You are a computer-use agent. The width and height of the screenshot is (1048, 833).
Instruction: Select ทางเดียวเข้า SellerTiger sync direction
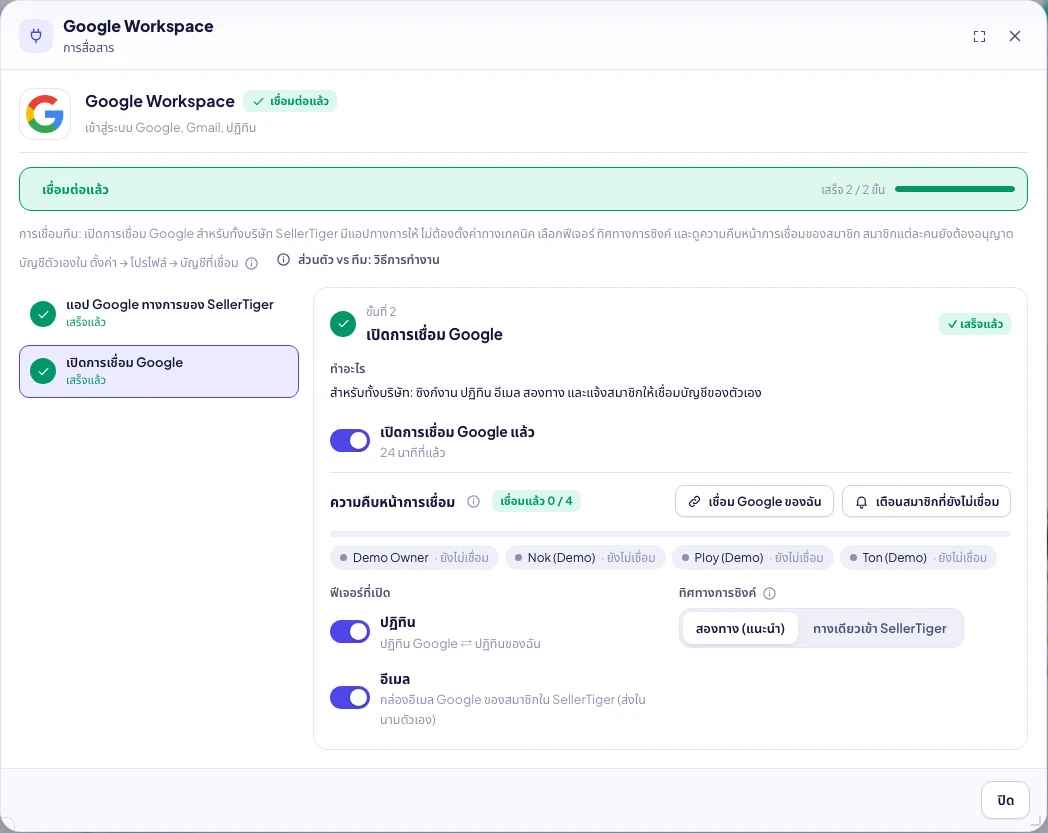point(880,628)
